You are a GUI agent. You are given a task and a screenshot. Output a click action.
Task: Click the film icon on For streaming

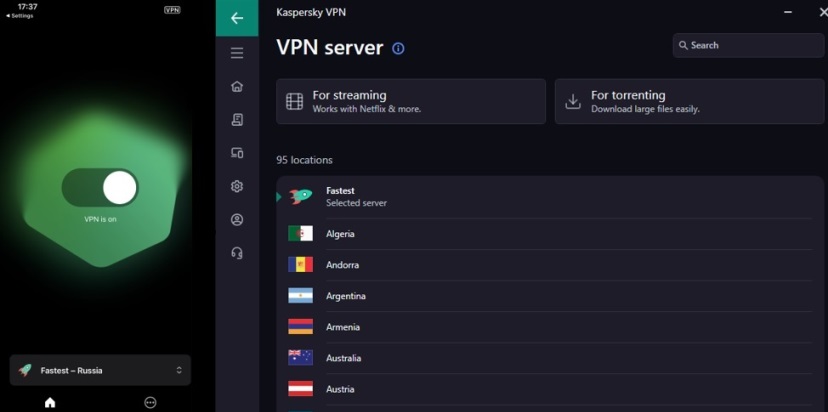295,101
